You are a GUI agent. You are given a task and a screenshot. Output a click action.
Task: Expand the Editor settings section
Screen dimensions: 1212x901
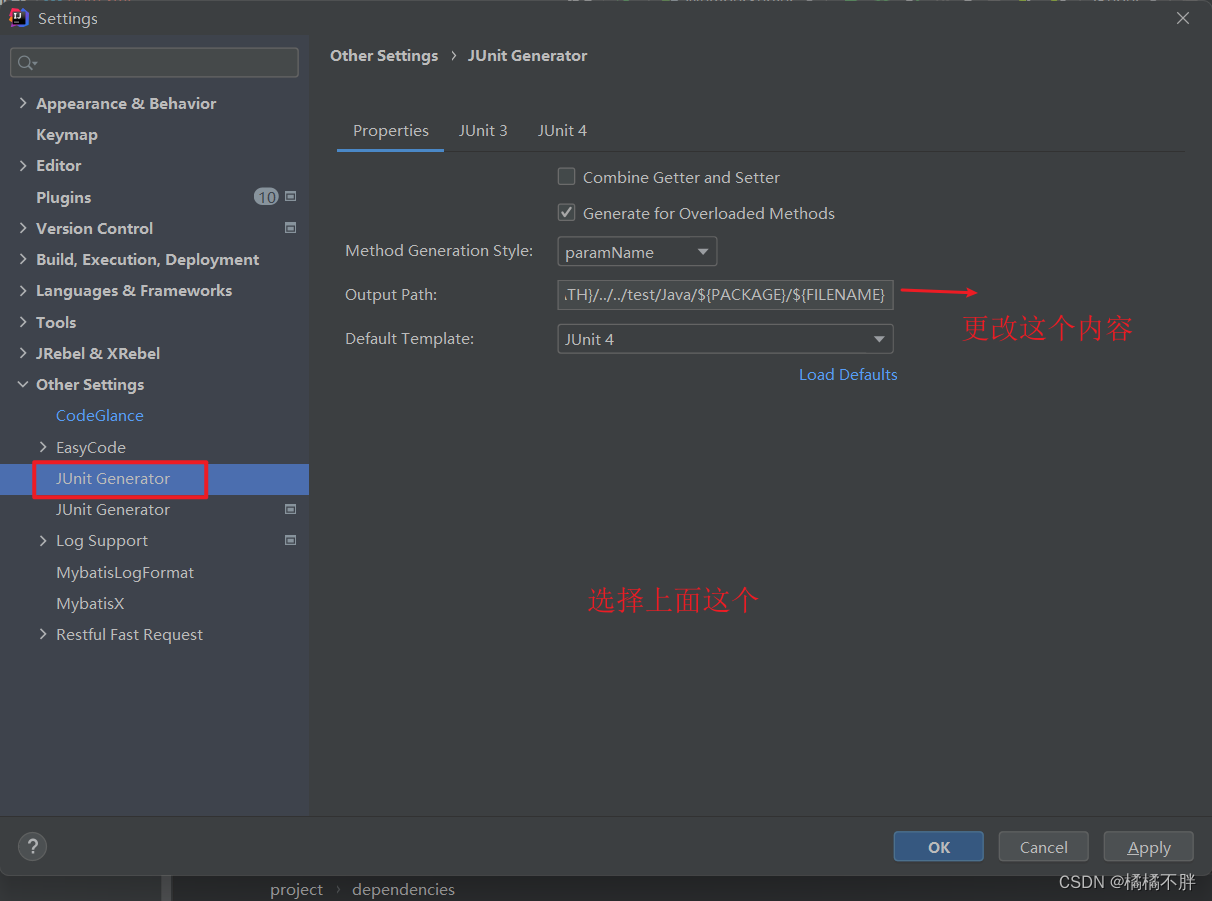pos(23,165)
